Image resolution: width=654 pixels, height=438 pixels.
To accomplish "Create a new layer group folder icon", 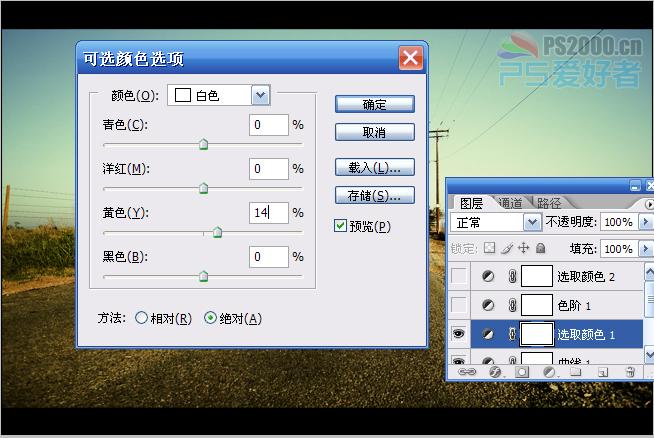I will click(576, 372).
